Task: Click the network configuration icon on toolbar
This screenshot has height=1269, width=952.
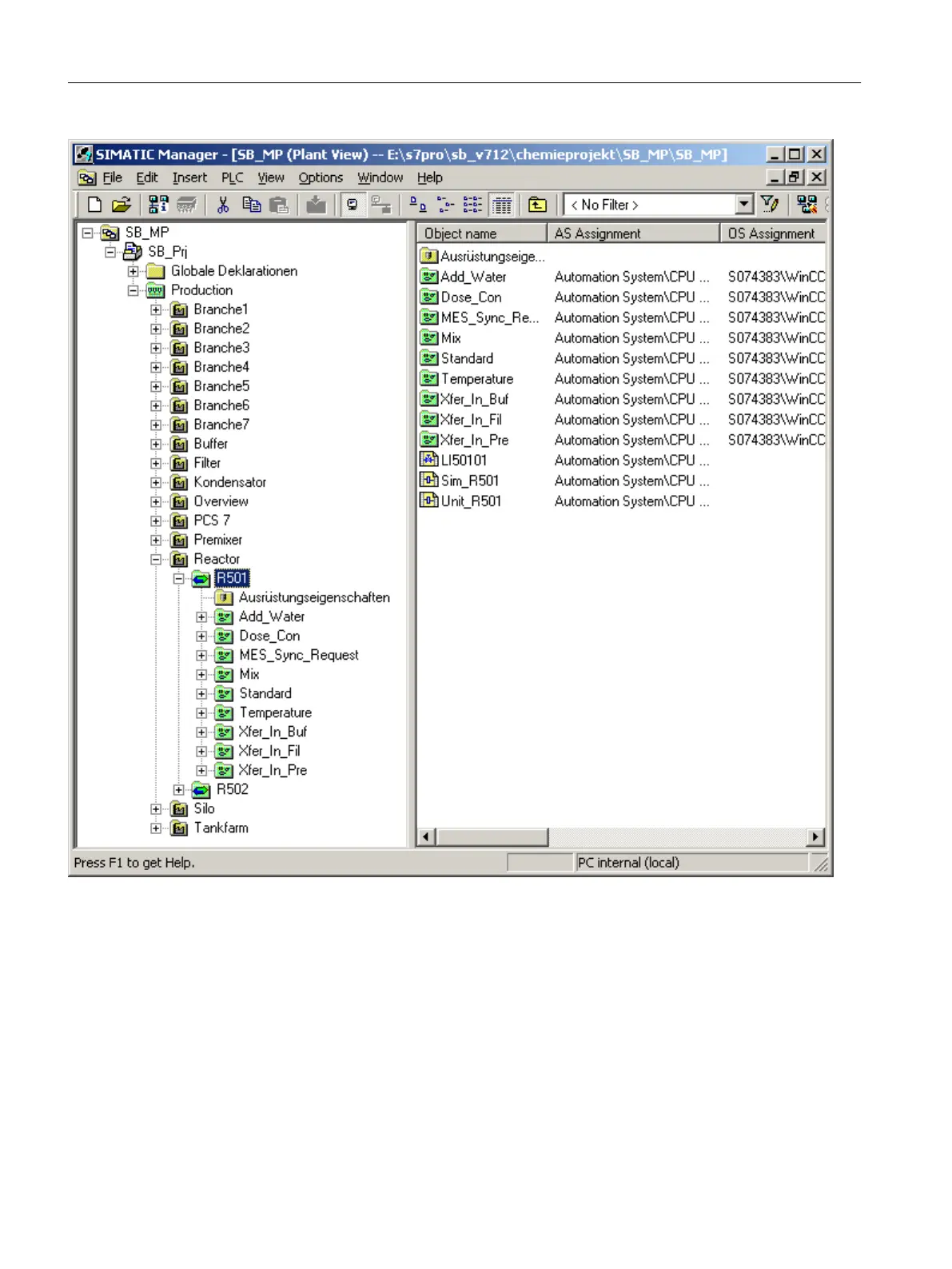Action: click(807, 205)
